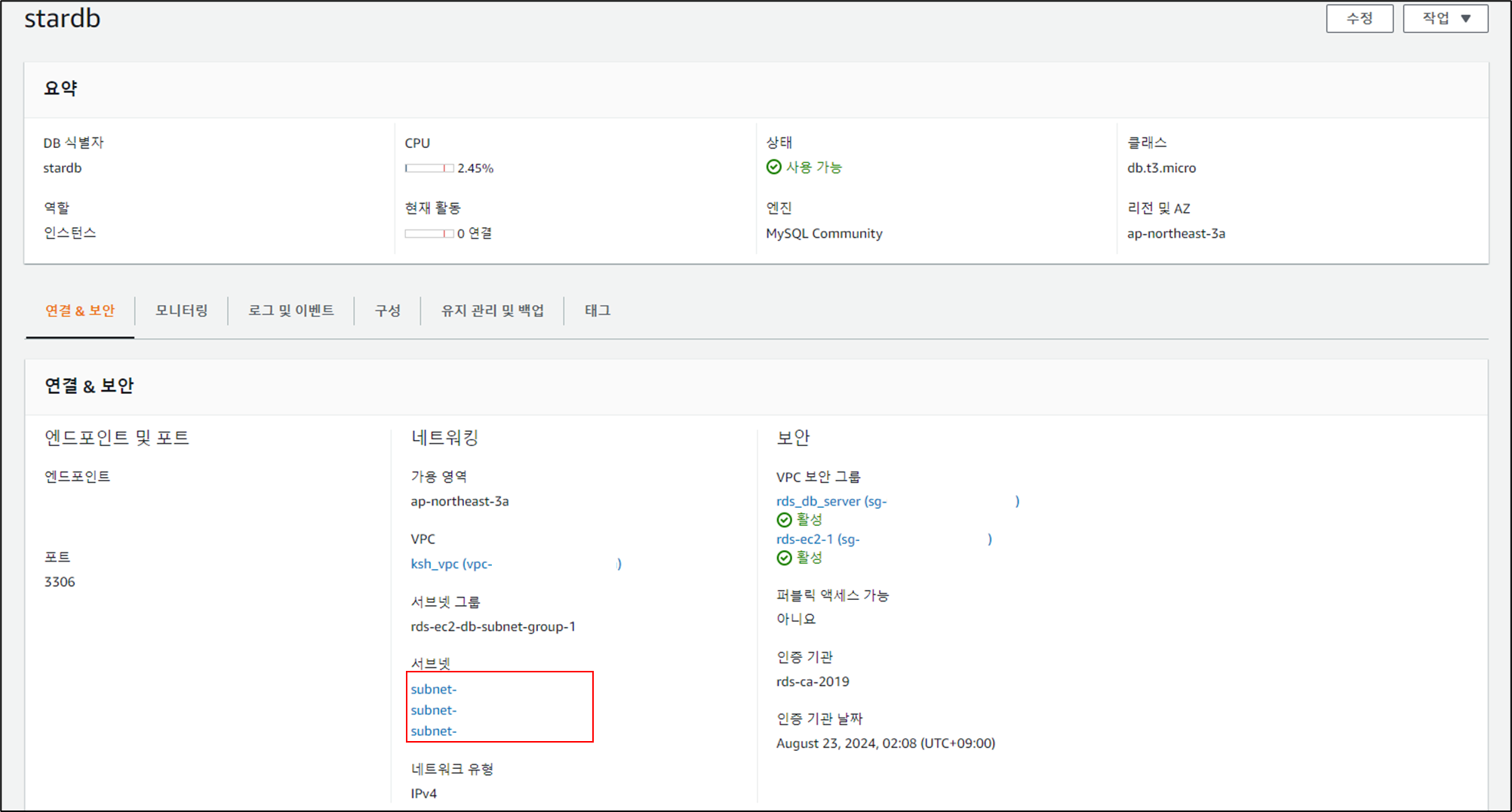1512x812 pixels.
Task: Click the certificate authority rds-ca-2019
Action: click(x=813, y=681)
